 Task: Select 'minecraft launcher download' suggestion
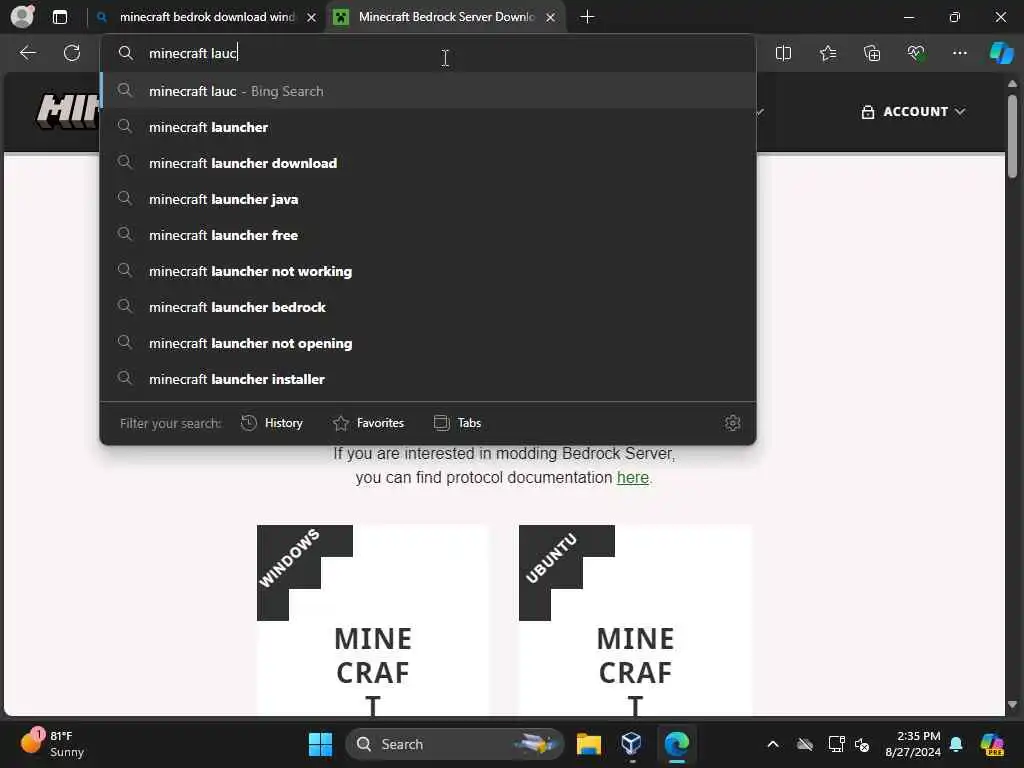click(x=428, y=163)
